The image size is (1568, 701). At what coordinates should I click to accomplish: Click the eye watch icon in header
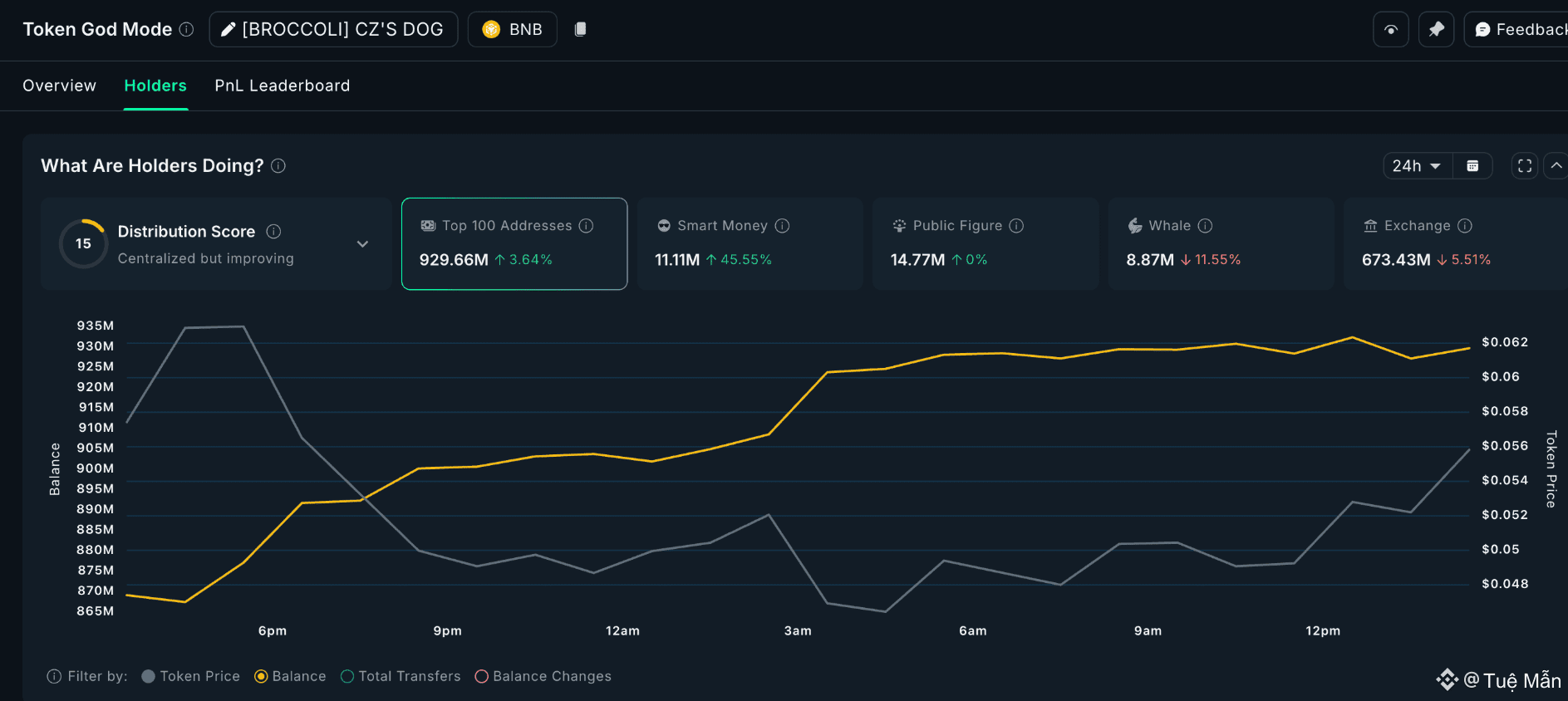coord(1390,30)
